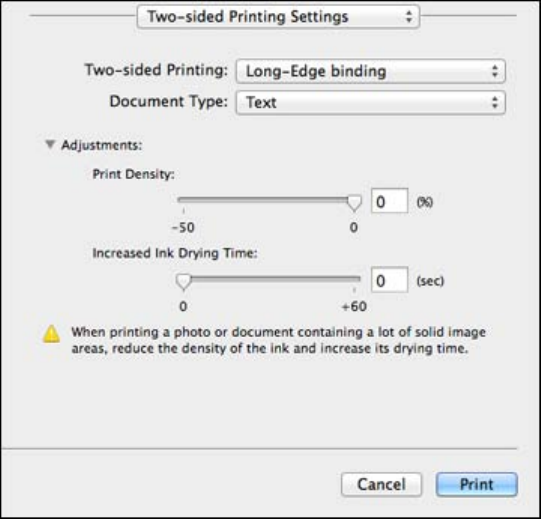Open the Two-sided Printing Settings pane menu
541x519 pixels.
point(278,17)
